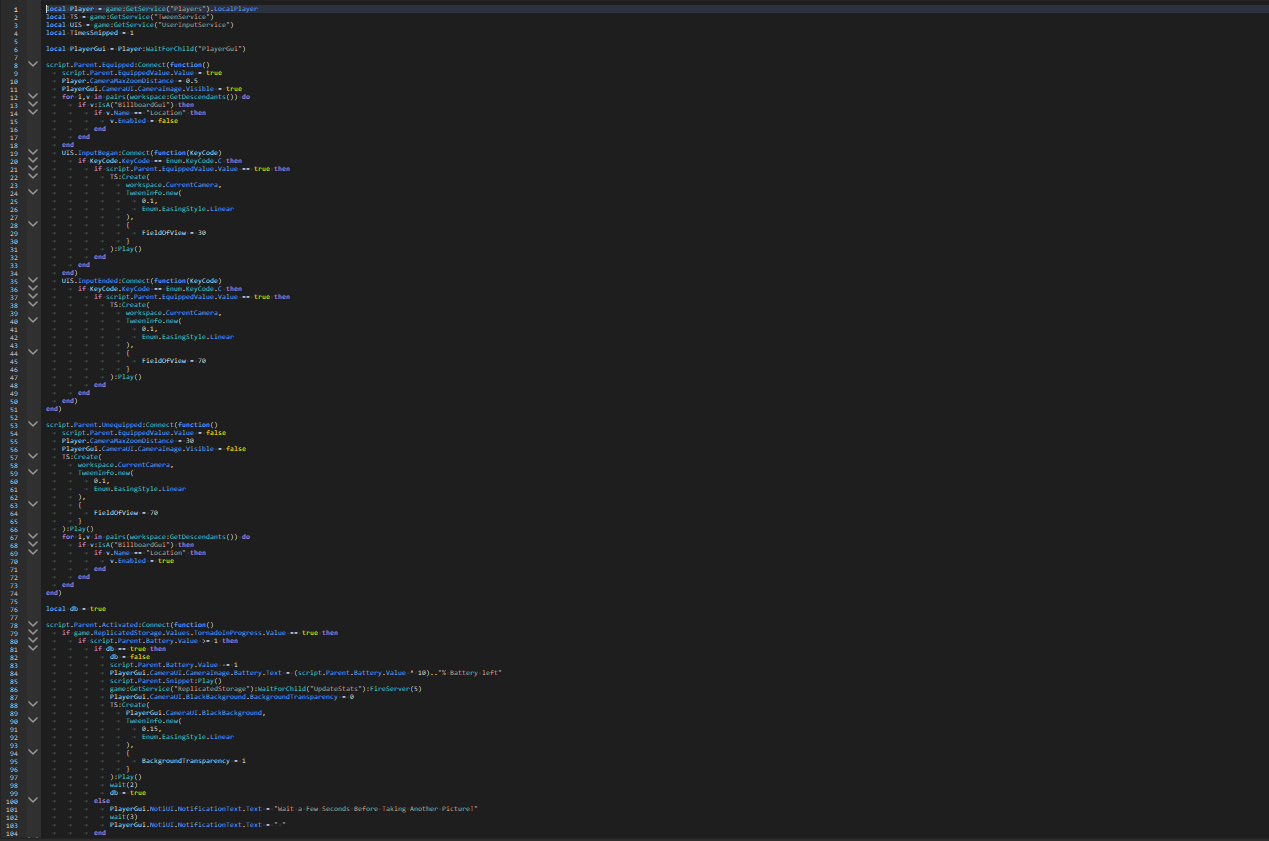
Task: Collapse the BillboardGui check fold on line 13
Action: [32, 104]
